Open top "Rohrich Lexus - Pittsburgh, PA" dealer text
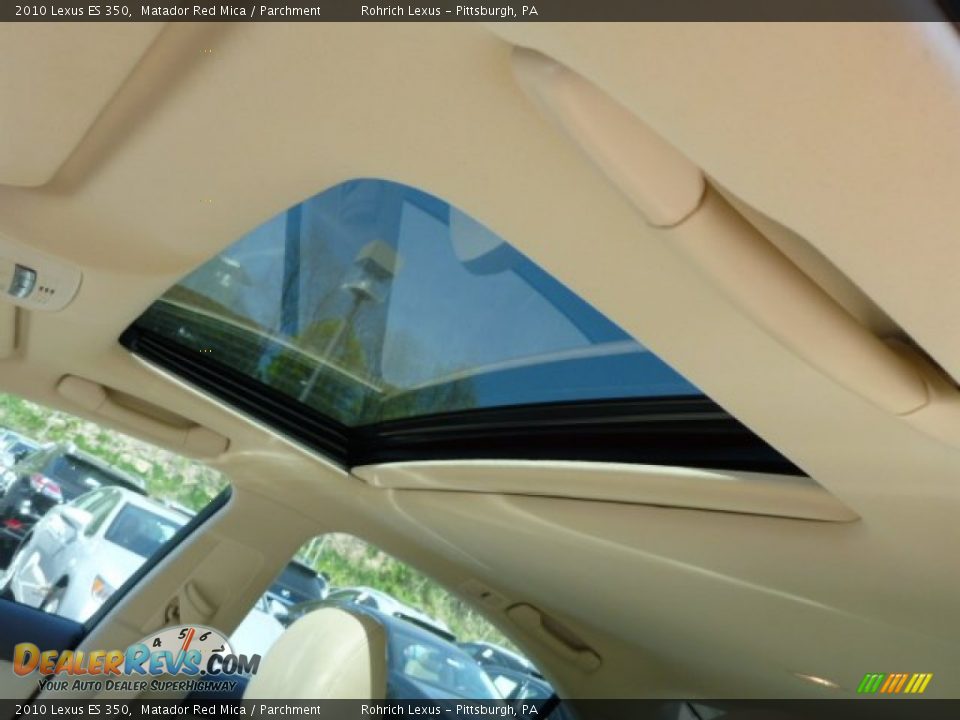 click(x=449, y=11)
